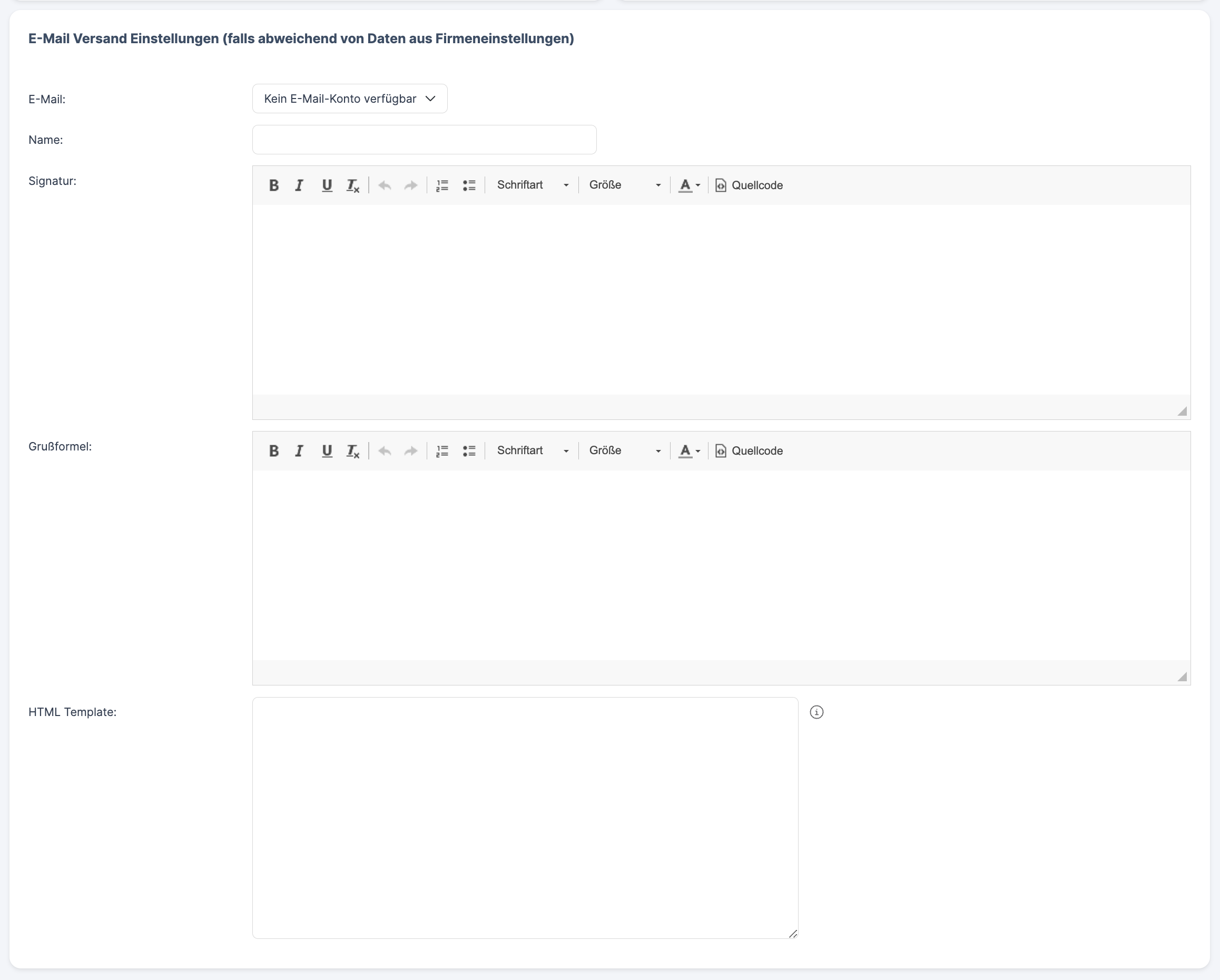Open the E-Mail account dropdown
The image size is (1220, 980).
pyautogui.click(x=350, y=99)
